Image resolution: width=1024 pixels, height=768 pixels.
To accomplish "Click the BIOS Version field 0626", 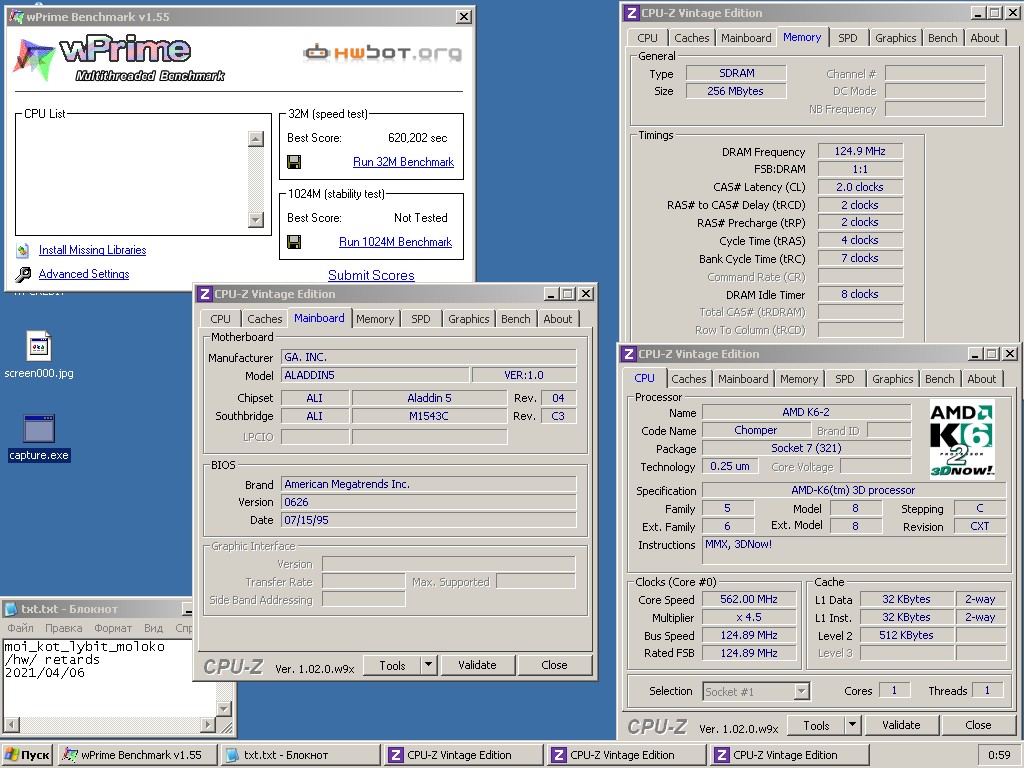I will (429, 502).
